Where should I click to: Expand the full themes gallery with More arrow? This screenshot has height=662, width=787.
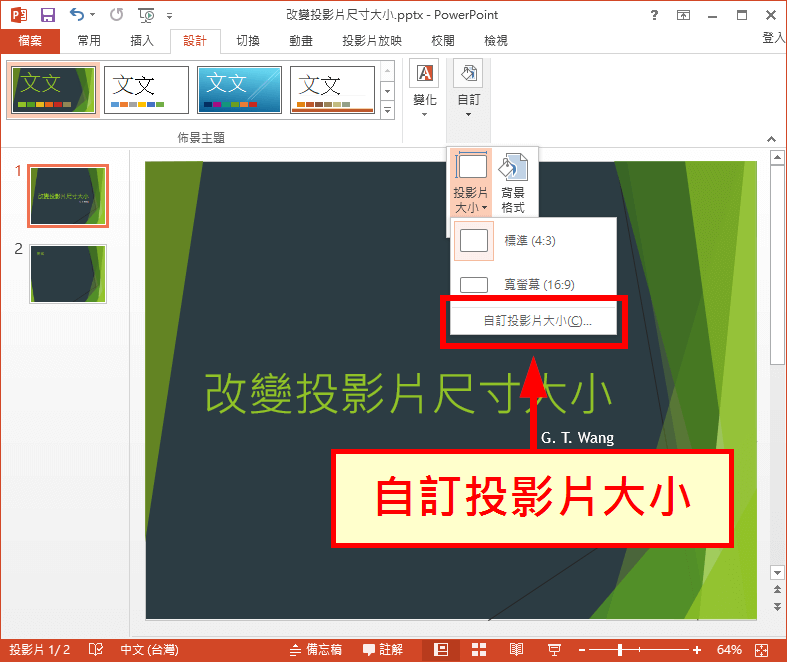[x=387, y=110]
